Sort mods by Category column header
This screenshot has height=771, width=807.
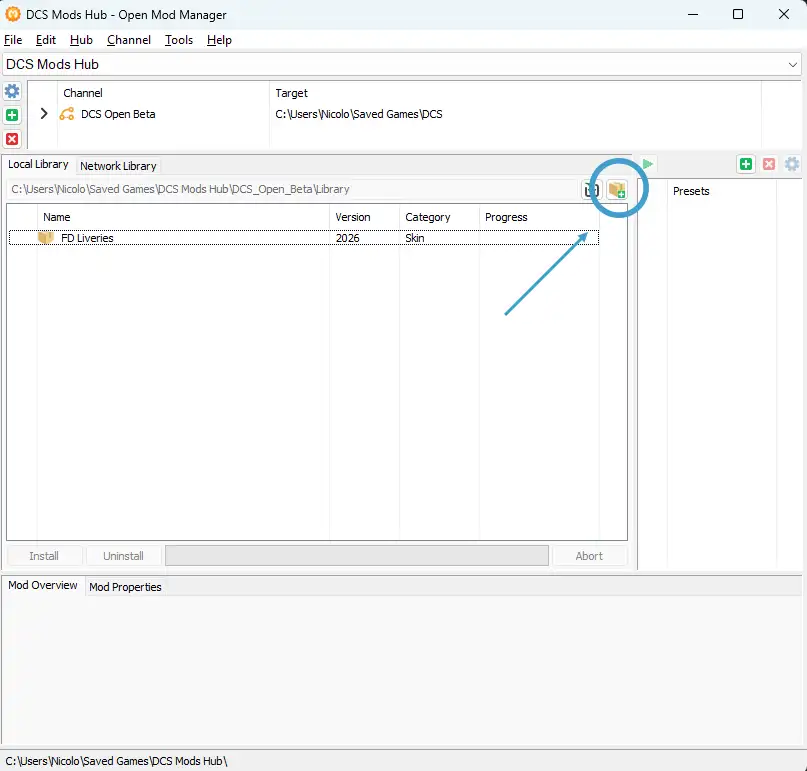[x=439, y=217]
